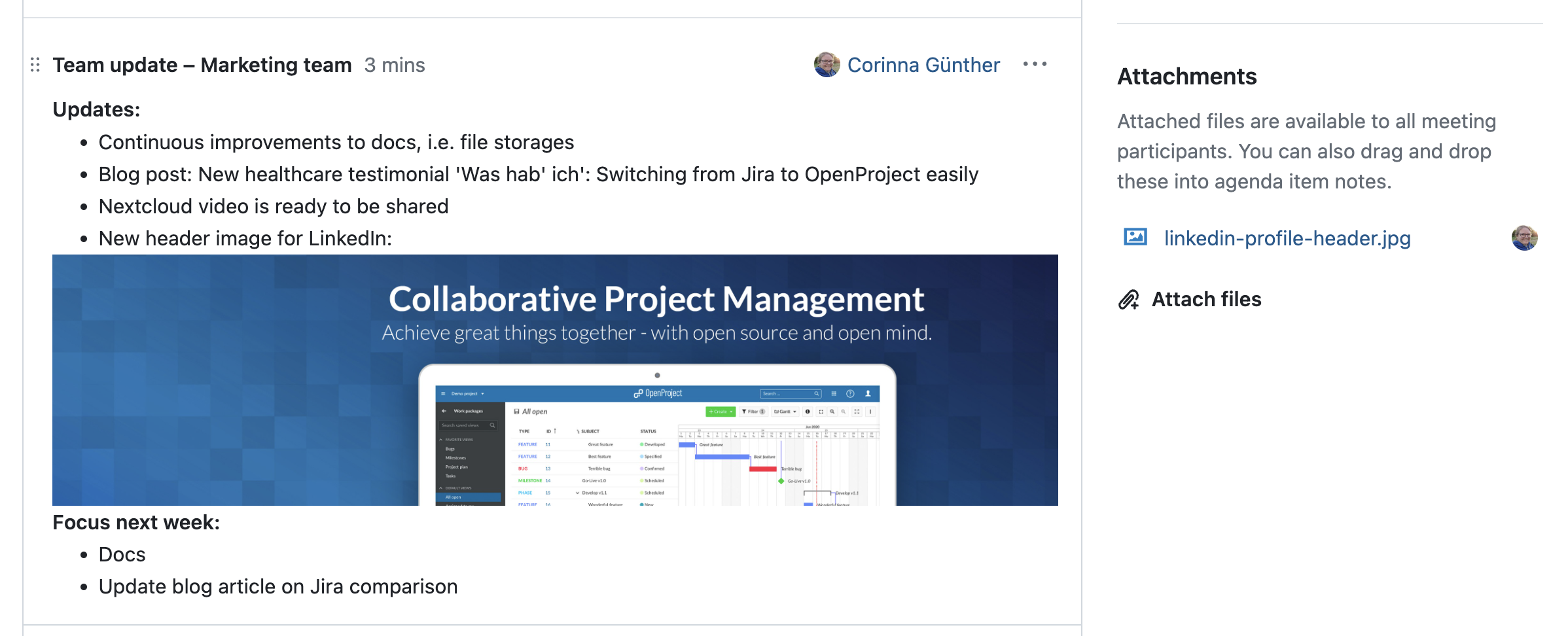Image resolution: width=1568 pixels, height=636 pixels.
Task: Click the green Developed status dot
Action: (641, 444)
